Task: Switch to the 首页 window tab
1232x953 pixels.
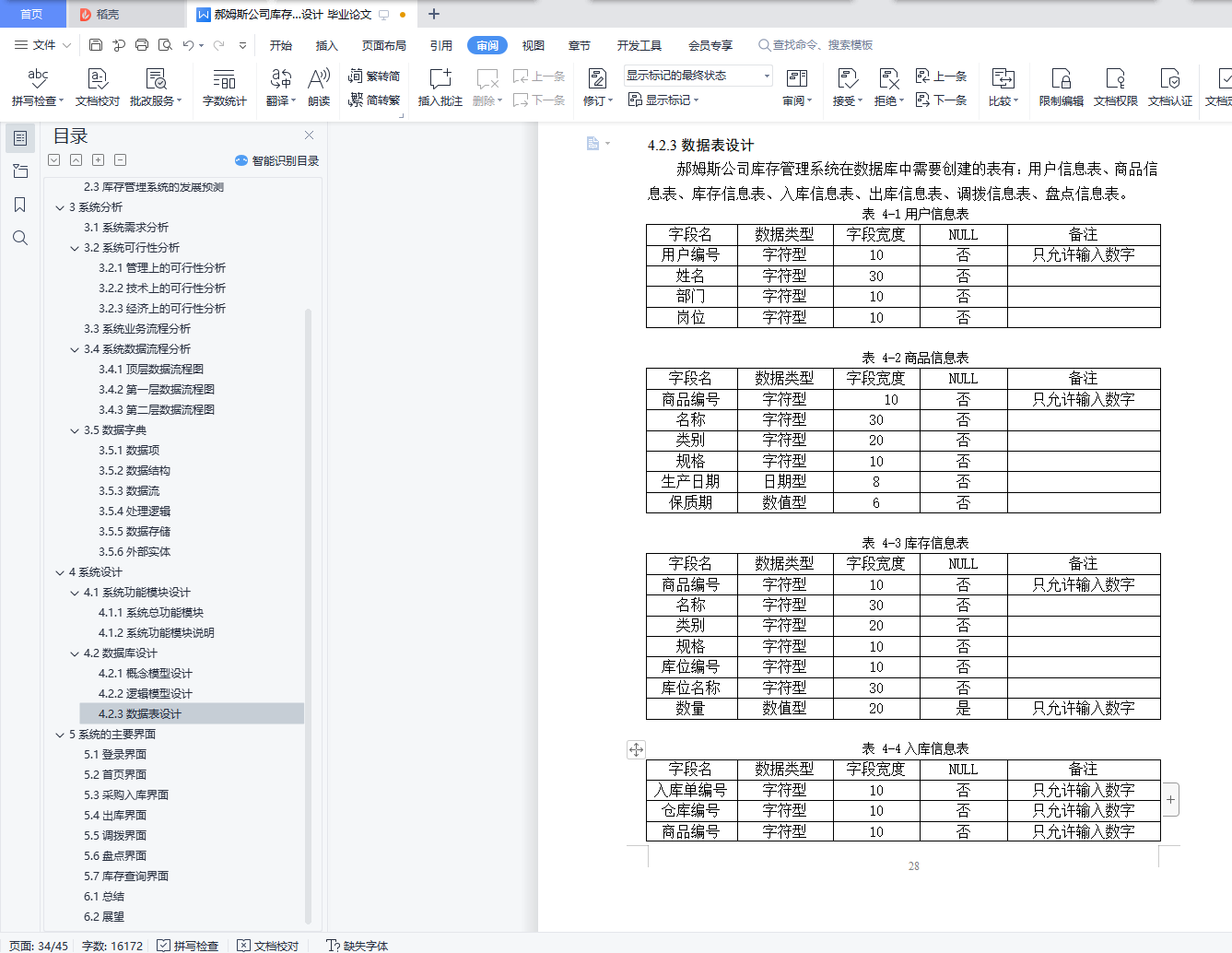Action: click(32, 14)
